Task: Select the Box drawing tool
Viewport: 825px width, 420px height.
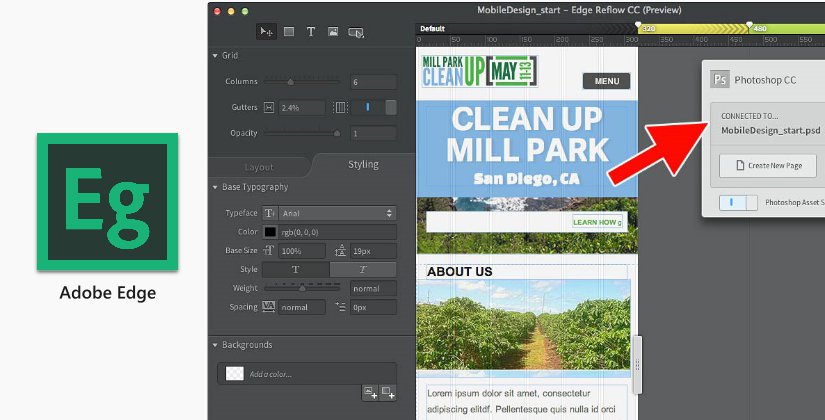Action: [x=289, y=32]
